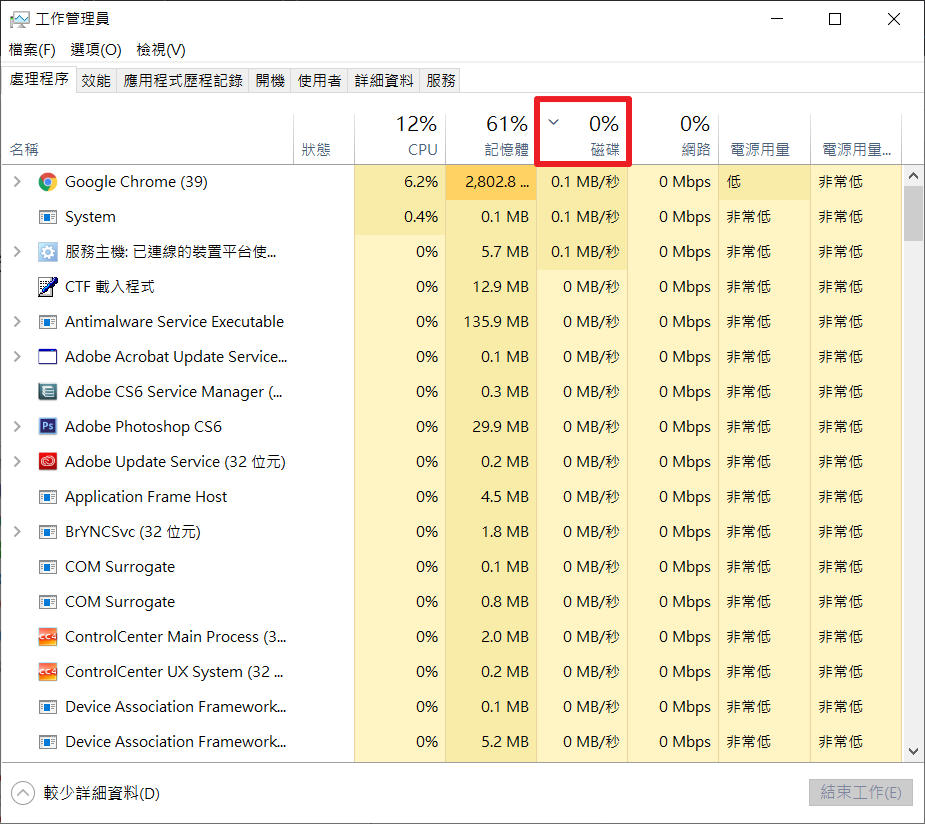Open the 檢視(V) menu
The image size is (925, 824).
(x=161, y=50)
